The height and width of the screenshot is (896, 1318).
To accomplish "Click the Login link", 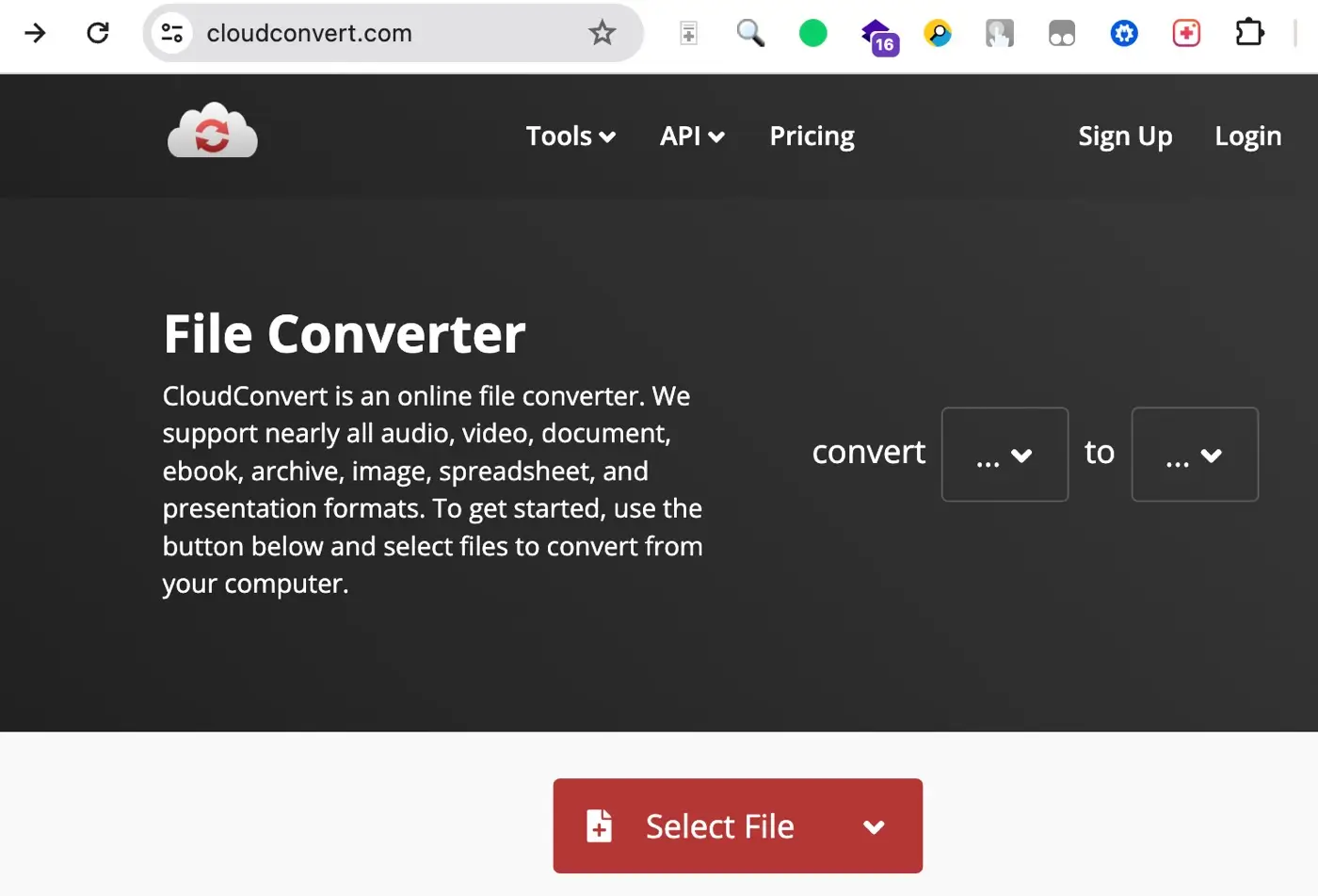I will pos(1247,136).
